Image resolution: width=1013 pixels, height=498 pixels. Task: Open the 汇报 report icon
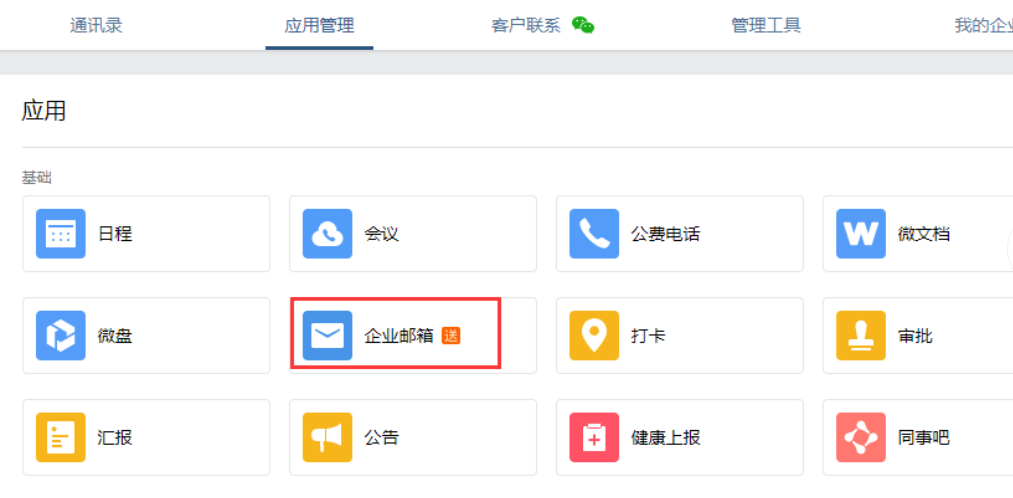coord(61,438)
